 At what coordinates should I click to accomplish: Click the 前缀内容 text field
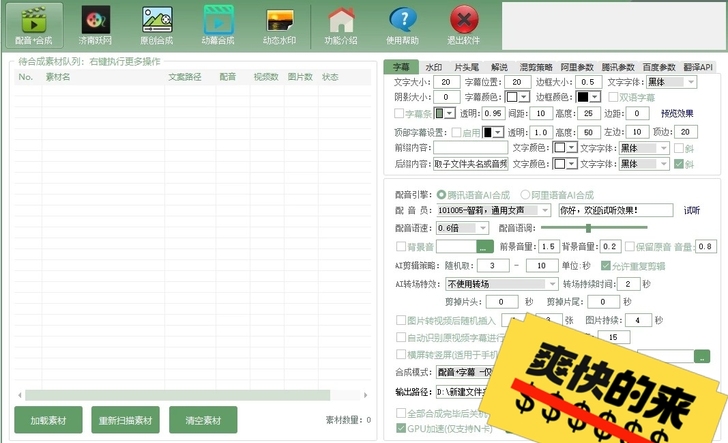click(471, 148)
